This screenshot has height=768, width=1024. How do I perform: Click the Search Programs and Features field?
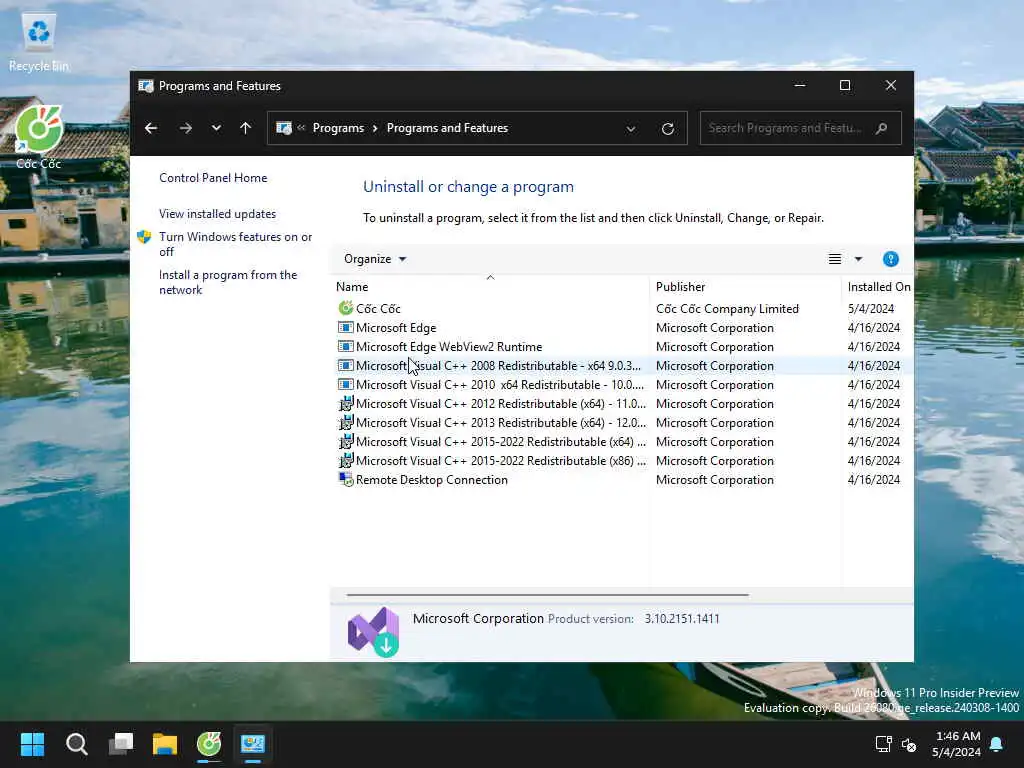coord(800,128)
